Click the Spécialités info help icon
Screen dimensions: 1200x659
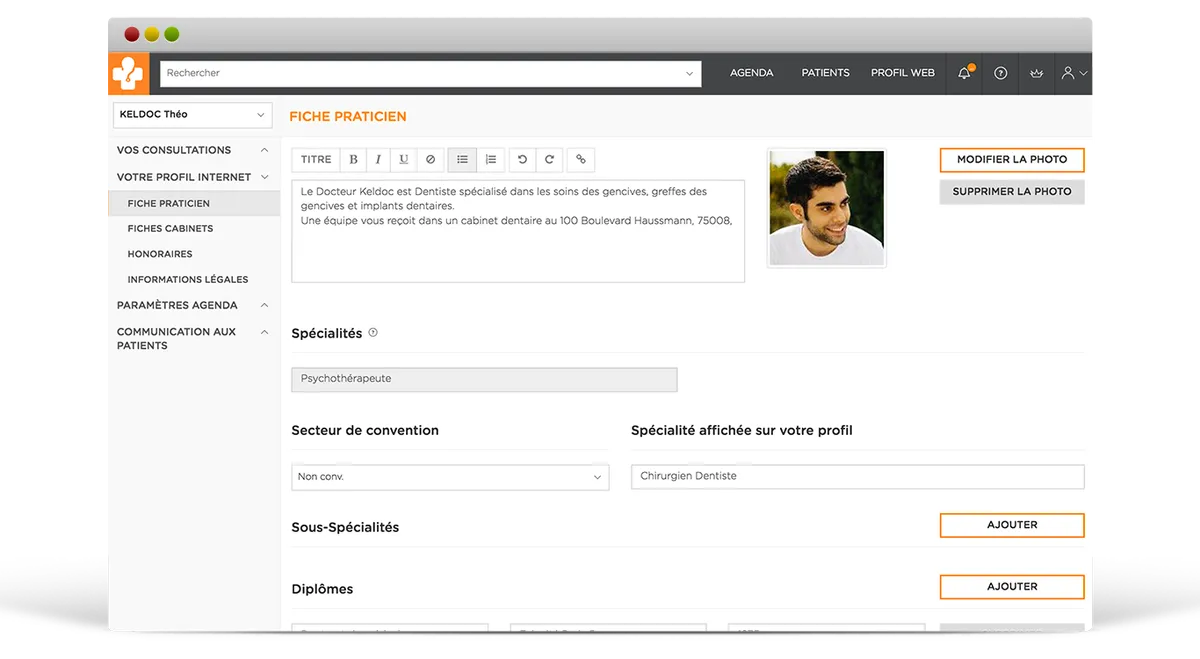point(373,333)
